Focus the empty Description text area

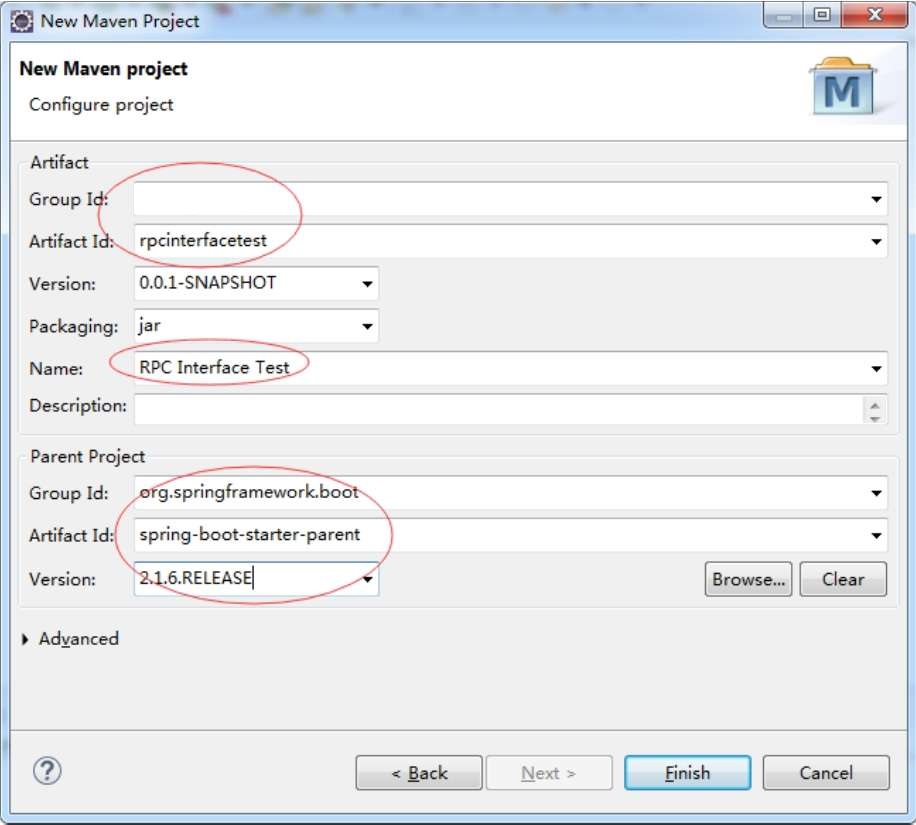498,409
